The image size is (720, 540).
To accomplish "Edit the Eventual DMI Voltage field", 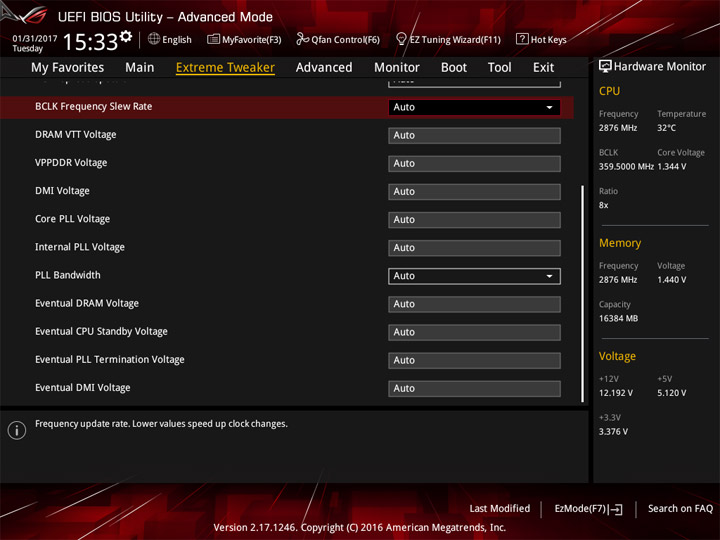I will coord(474,388).
